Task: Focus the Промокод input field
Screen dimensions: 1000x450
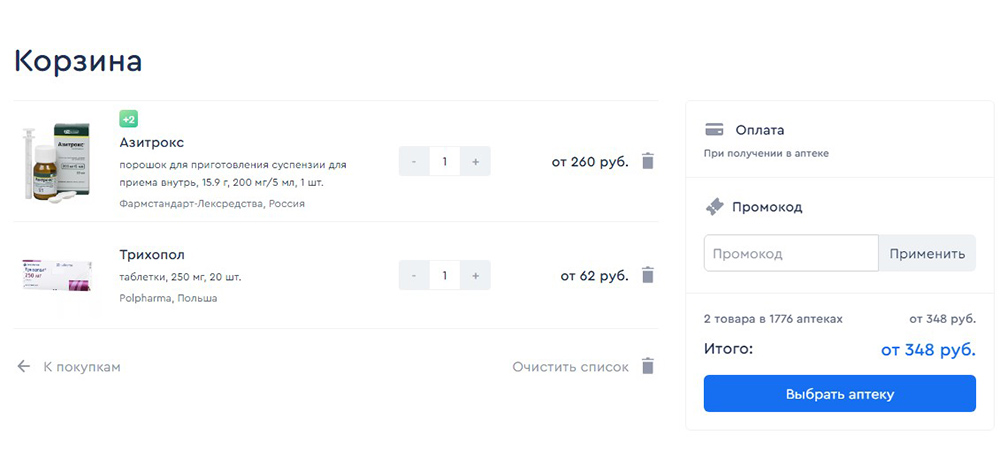Action: [791, 253]
